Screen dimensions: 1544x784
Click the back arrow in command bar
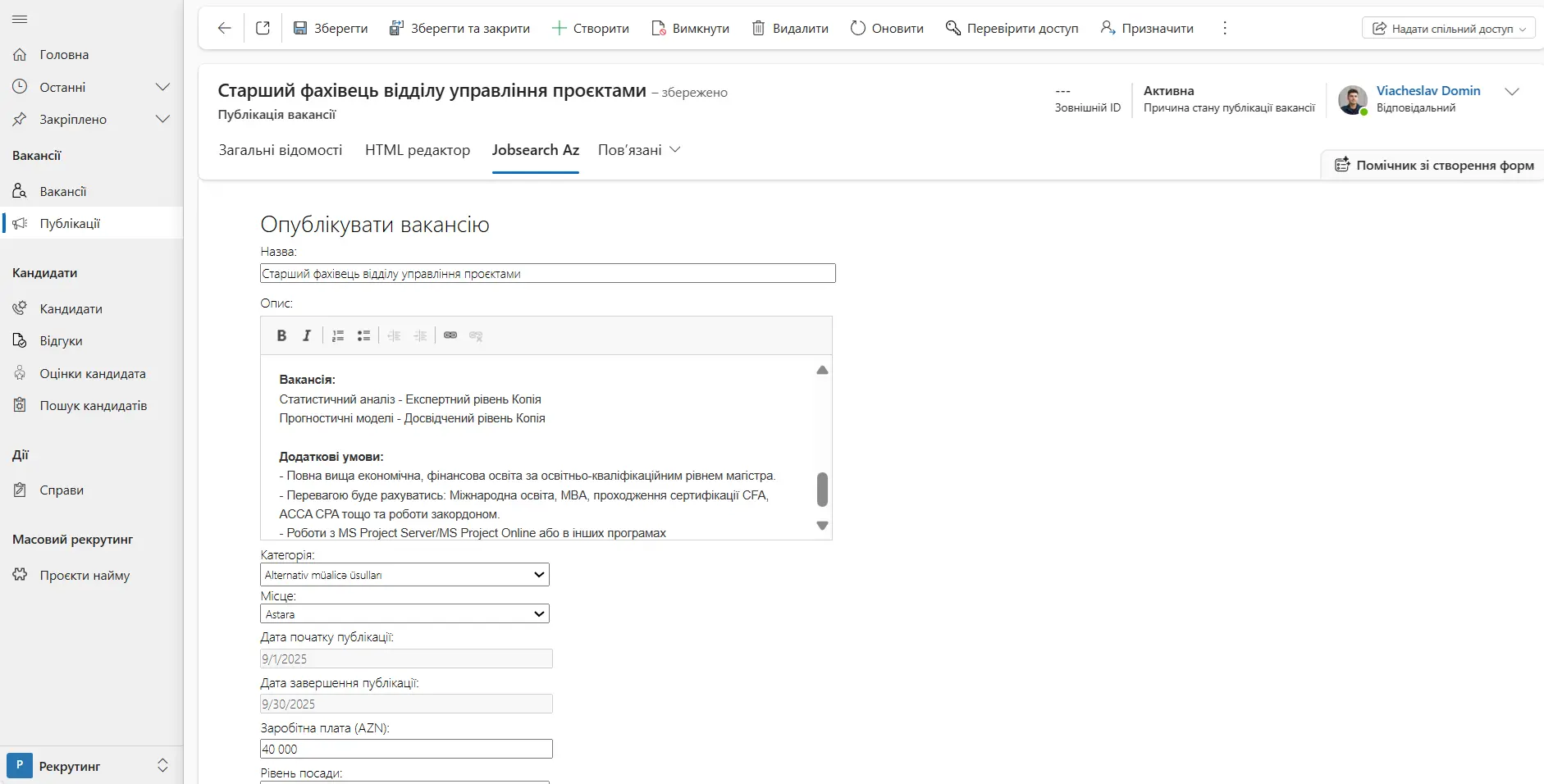[224, 28]
